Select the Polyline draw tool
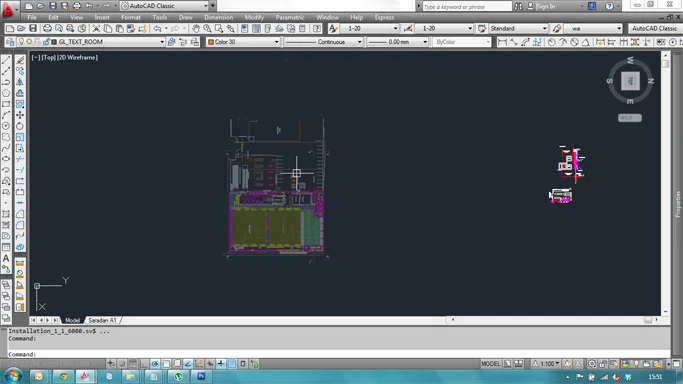This screenshot has width=683, height=384. [x=6, y=82]
